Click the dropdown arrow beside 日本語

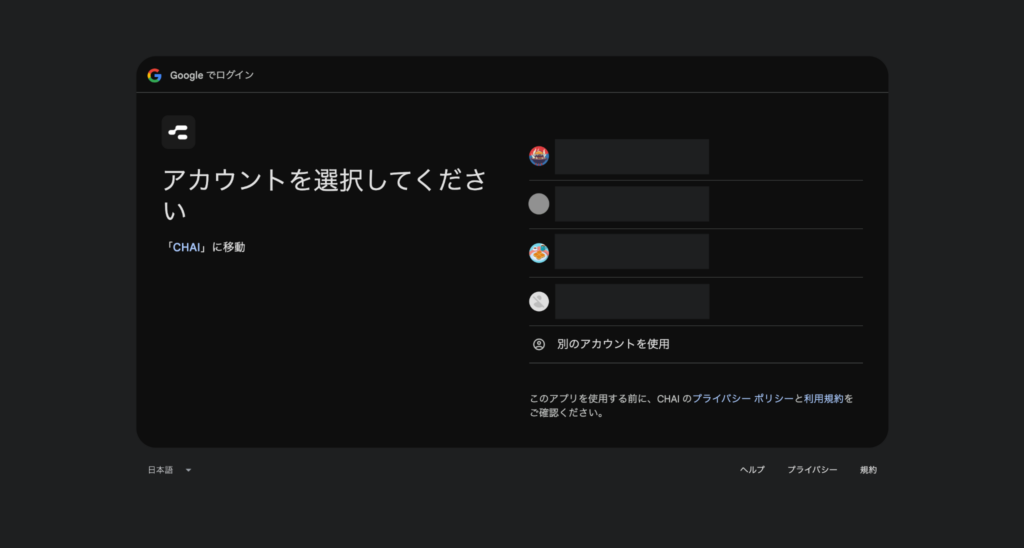(188, 470)
